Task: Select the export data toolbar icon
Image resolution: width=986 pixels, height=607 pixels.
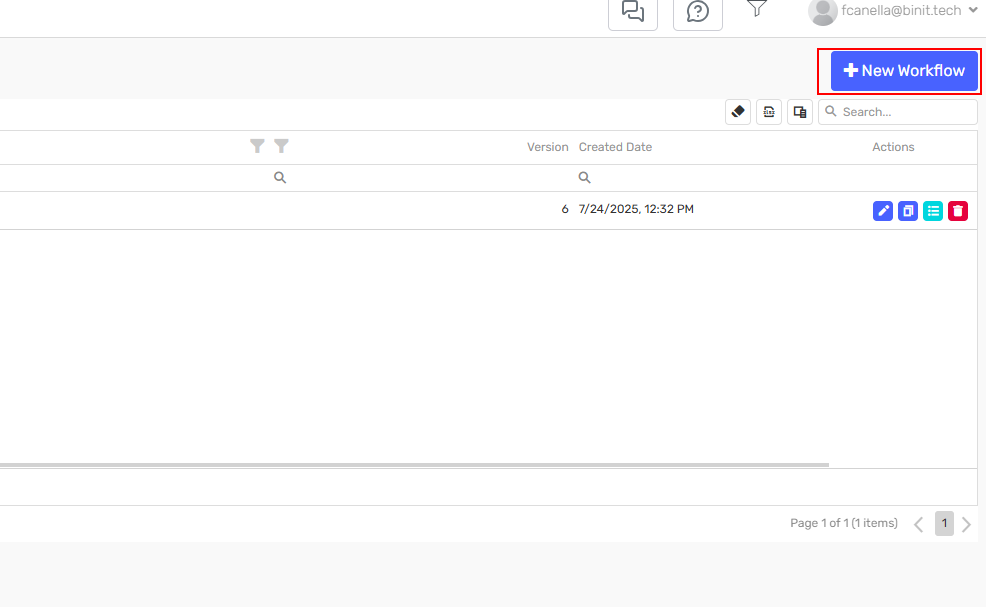Action: tap(768, 111)
